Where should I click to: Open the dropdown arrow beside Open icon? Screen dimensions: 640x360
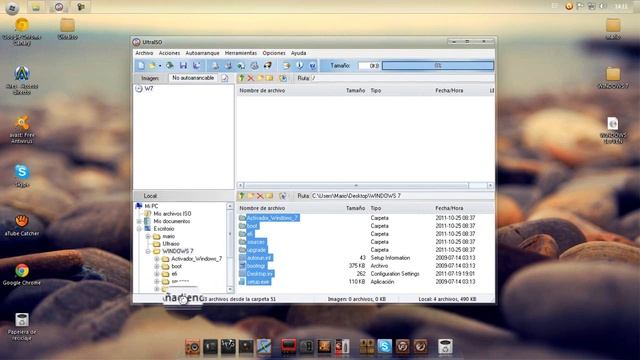tap(160, 66)
